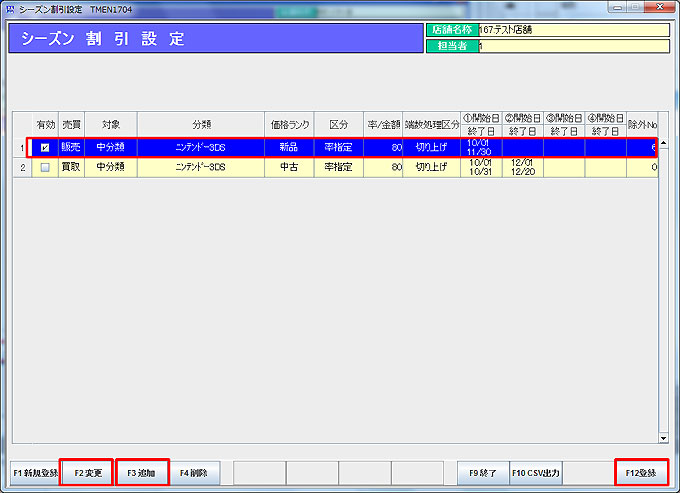Export using the F10 CSV出力 button
This screenshot has width=680, height=493.
click(536, 472)
